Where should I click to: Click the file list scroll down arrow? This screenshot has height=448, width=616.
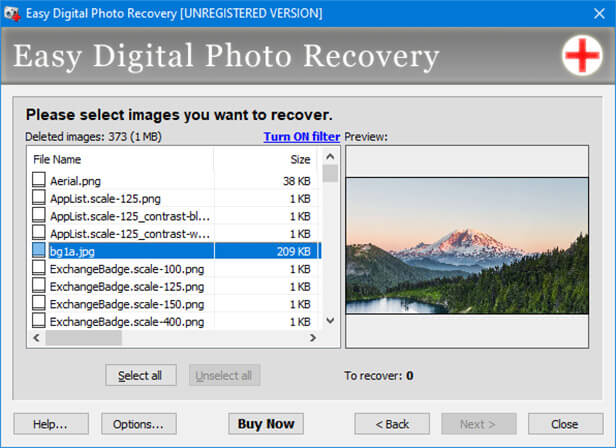pos(330,321)
